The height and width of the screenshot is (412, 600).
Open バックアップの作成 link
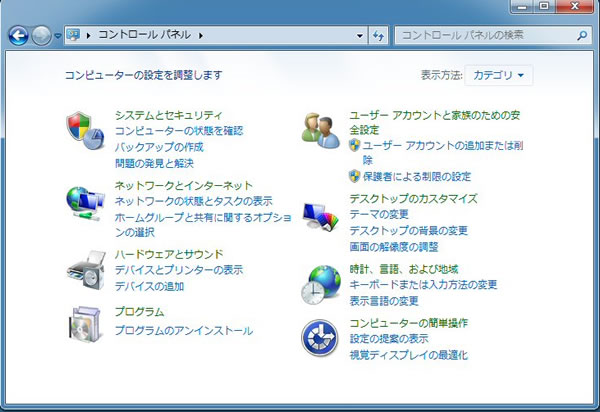point(159,147)
